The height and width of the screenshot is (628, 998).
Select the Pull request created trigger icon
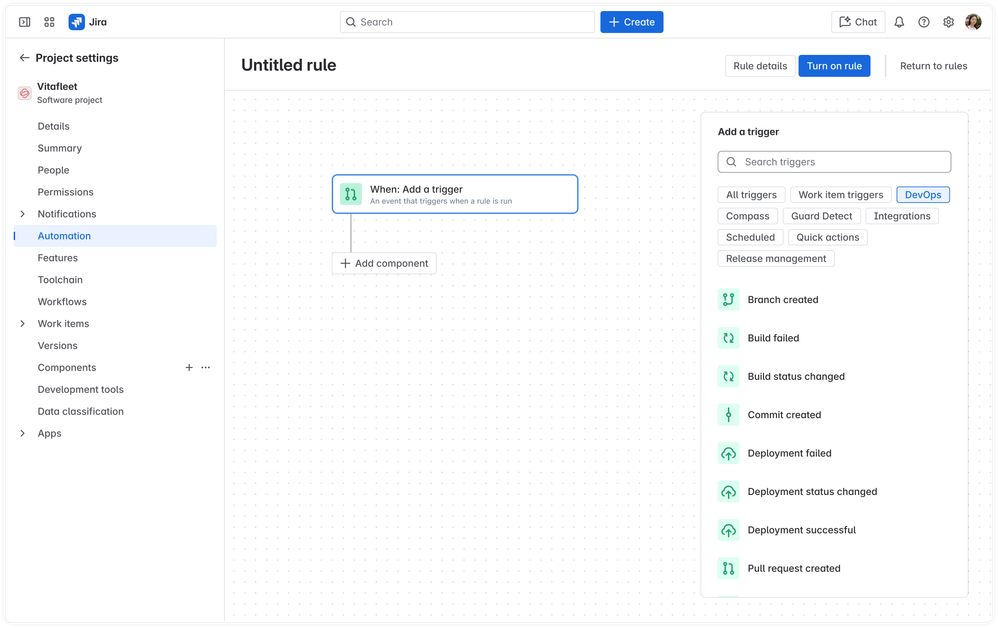[x=729, y=568]
